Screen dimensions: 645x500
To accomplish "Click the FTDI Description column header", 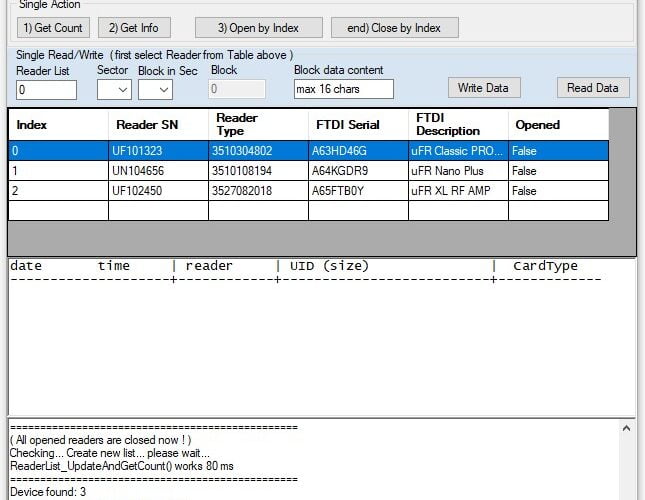I will click(458, 125).
